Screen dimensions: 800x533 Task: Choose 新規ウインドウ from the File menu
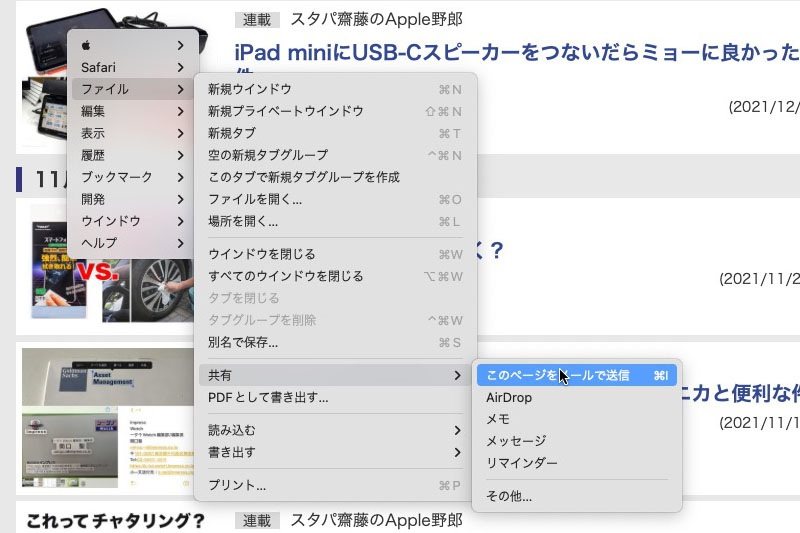click(x=335, y=89)
